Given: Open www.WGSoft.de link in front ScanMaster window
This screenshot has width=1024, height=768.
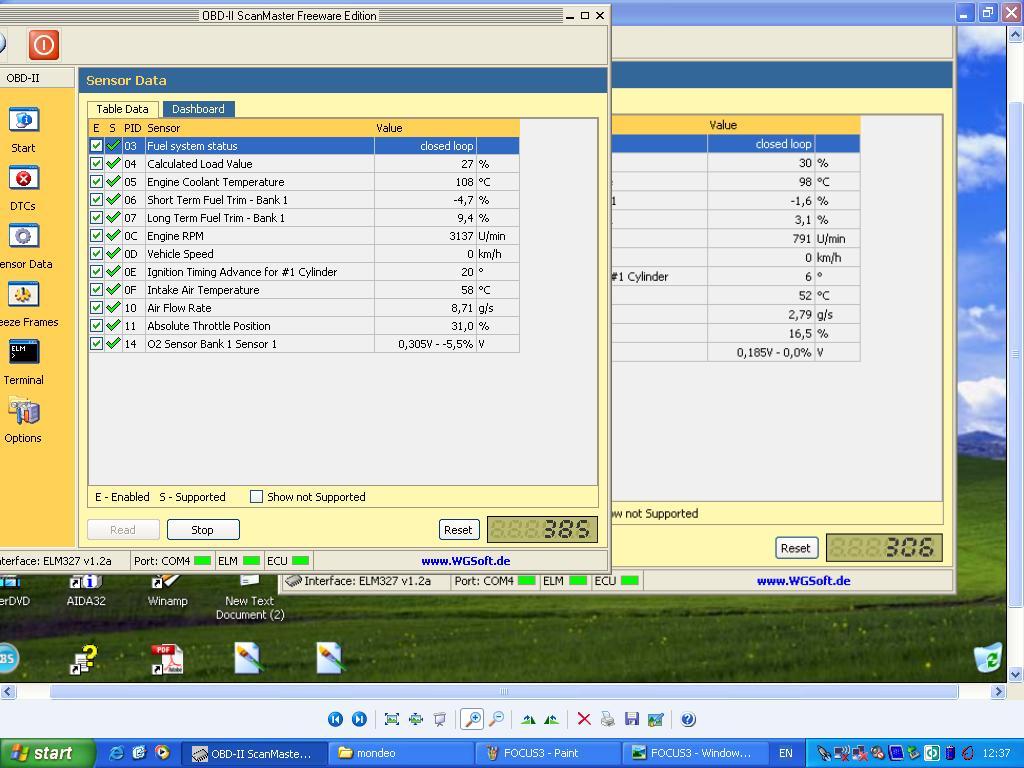Looking at the screenshot, I should (x=466, y=560).
